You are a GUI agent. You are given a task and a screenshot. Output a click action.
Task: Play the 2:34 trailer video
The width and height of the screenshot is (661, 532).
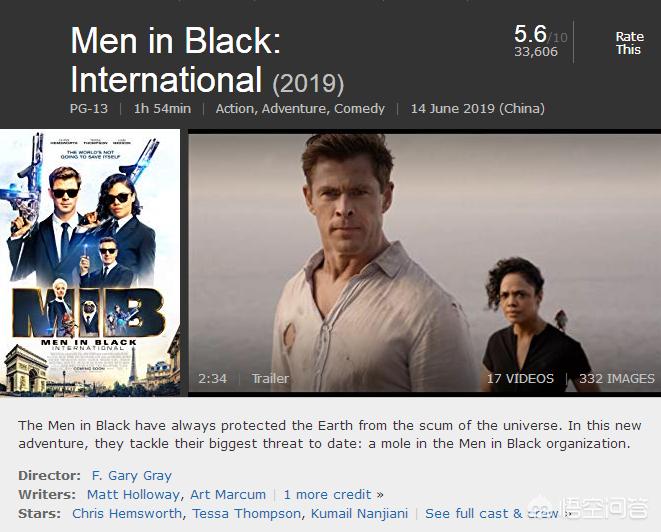coord(424,263)
